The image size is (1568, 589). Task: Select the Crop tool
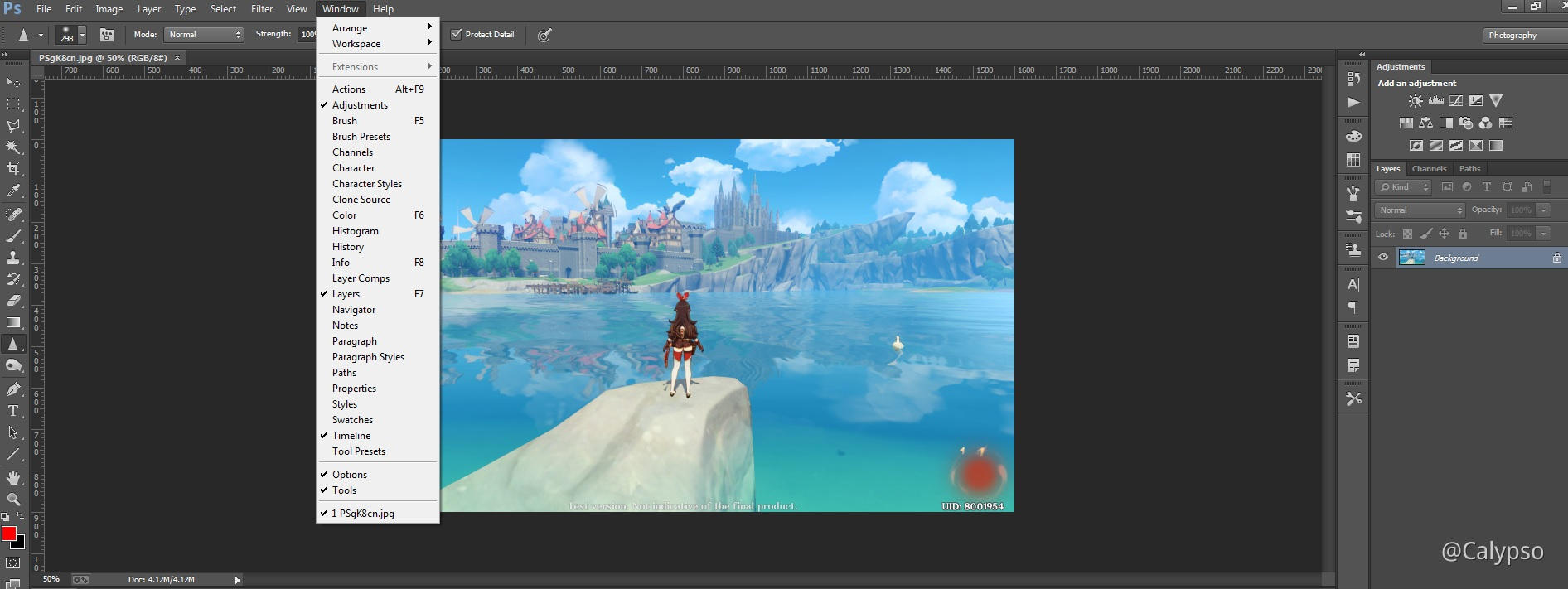coord(13,169)
